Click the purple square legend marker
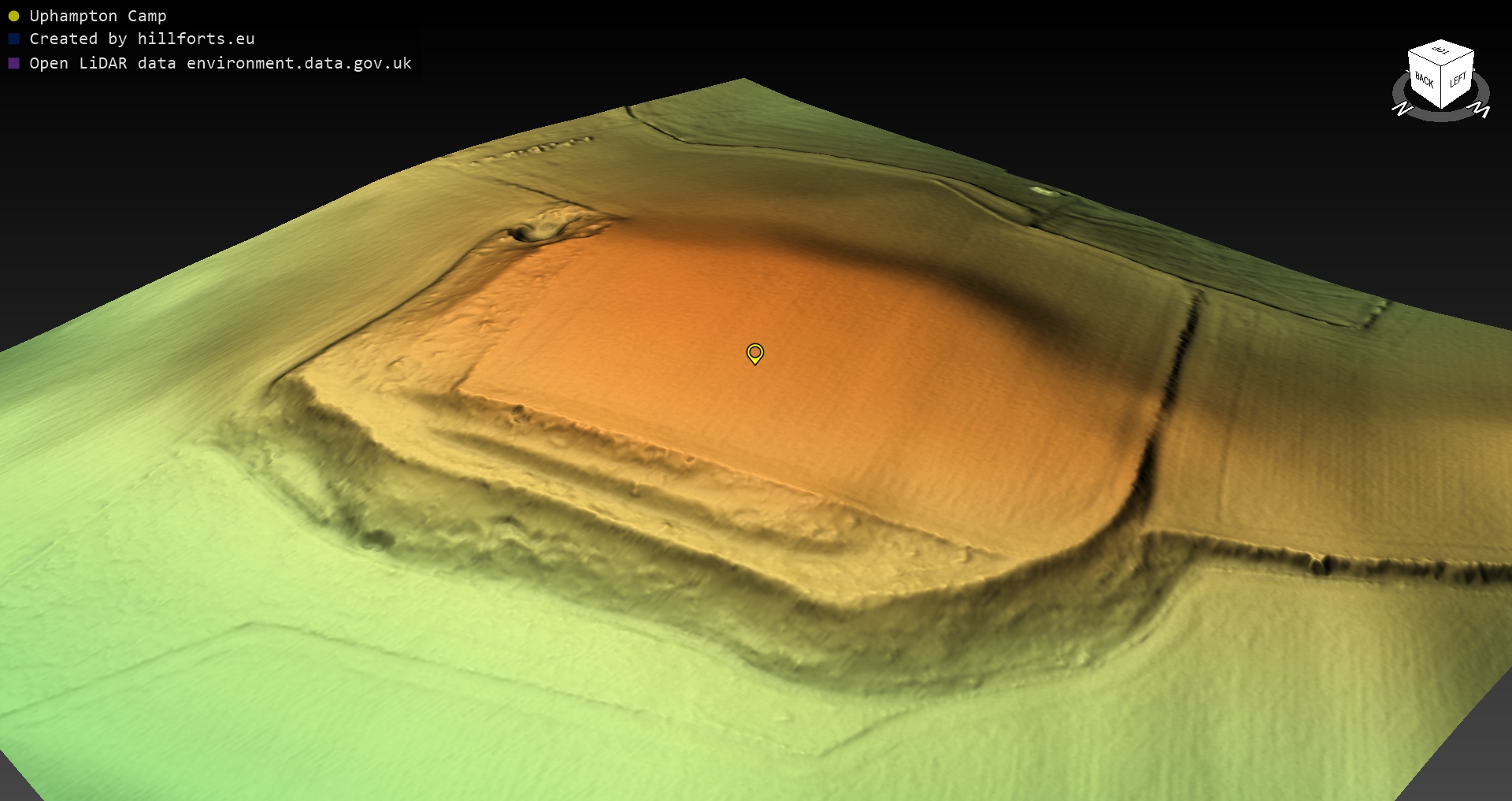This screenshot has width=1512, height=801. [x=13, y=63]
